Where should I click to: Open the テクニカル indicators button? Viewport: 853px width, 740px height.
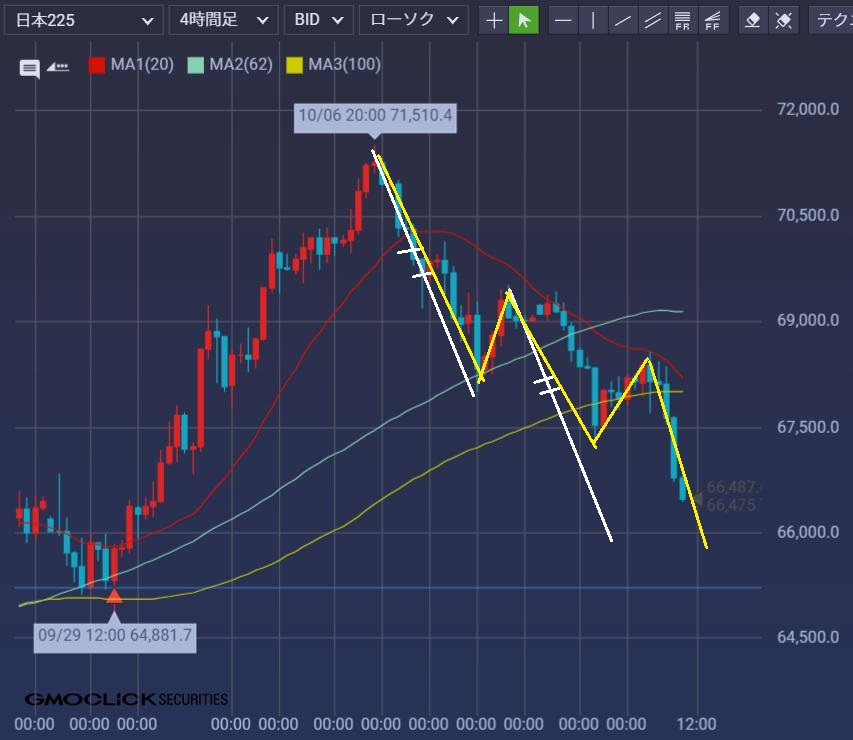pos(831,20)
